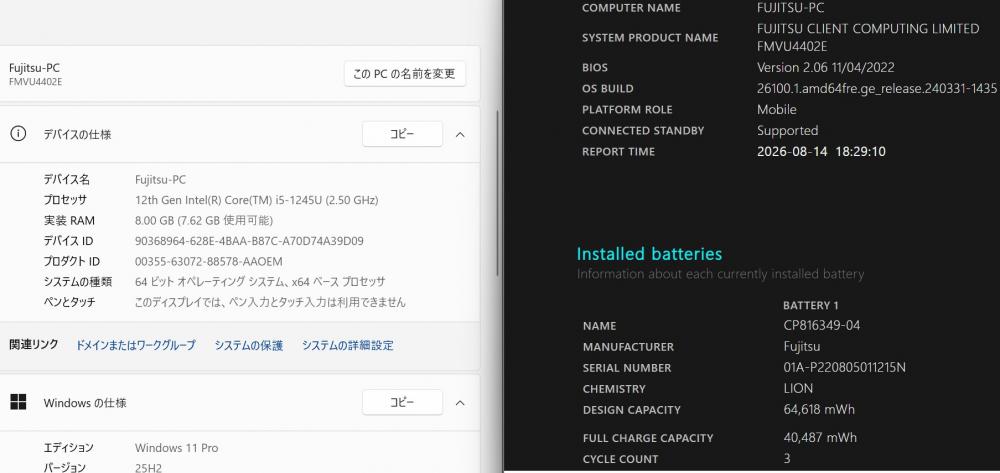Image resolution: width=1000 pixels, height=473 pixels.
Task: Select BIOS Version 2.06 11/04/2022 value
Action: point(826,67)
